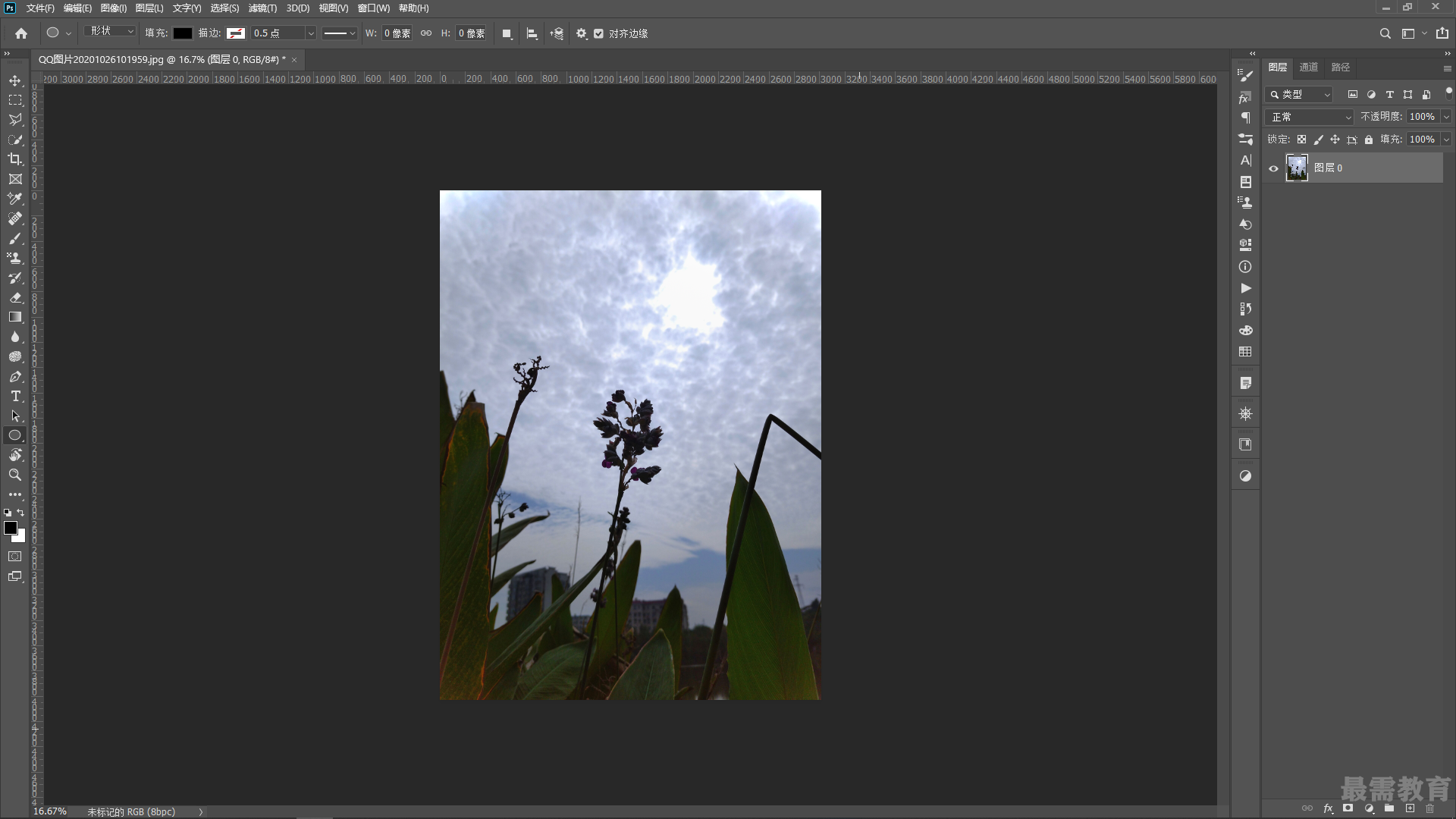The height and width of the screenshot is (819, 1456).
Task: Select the Hand tool
Action: (15, 455)
